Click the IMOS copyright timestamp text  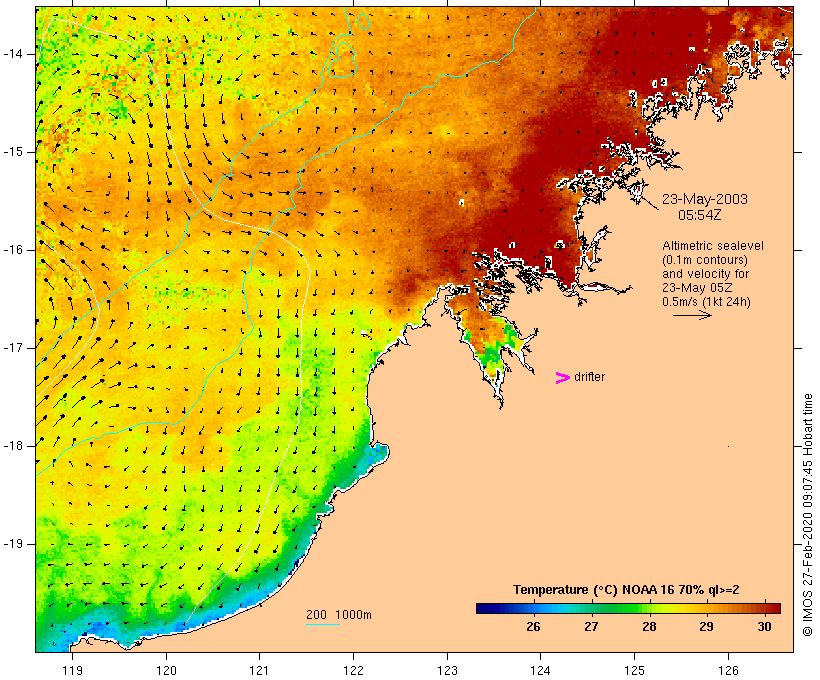click(x=807, y=515)
